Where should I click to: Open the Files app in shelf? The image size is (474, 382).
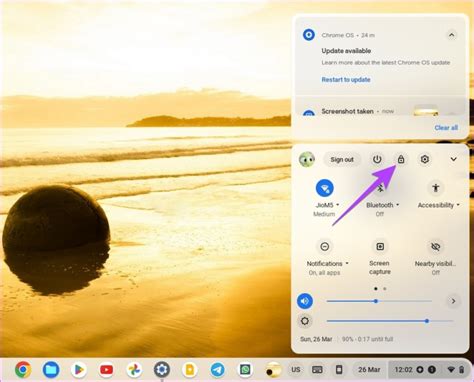click(x=51, y=369)
